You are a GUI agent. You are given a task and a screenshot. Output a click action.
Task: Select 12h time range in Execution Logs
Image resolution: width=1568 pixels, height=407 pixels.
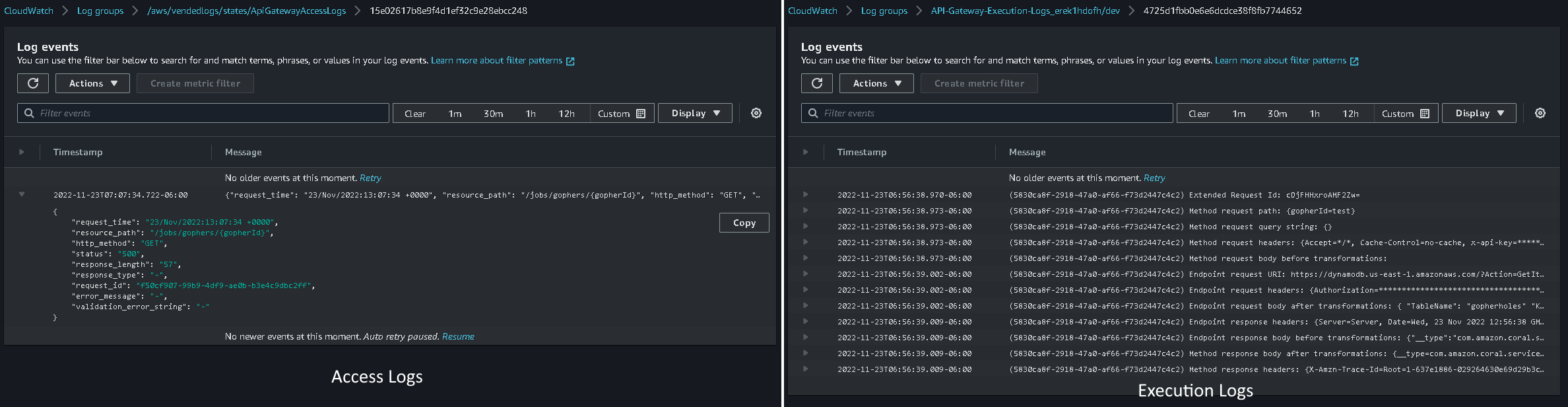pyautogui.click(x=1350, y=114)
